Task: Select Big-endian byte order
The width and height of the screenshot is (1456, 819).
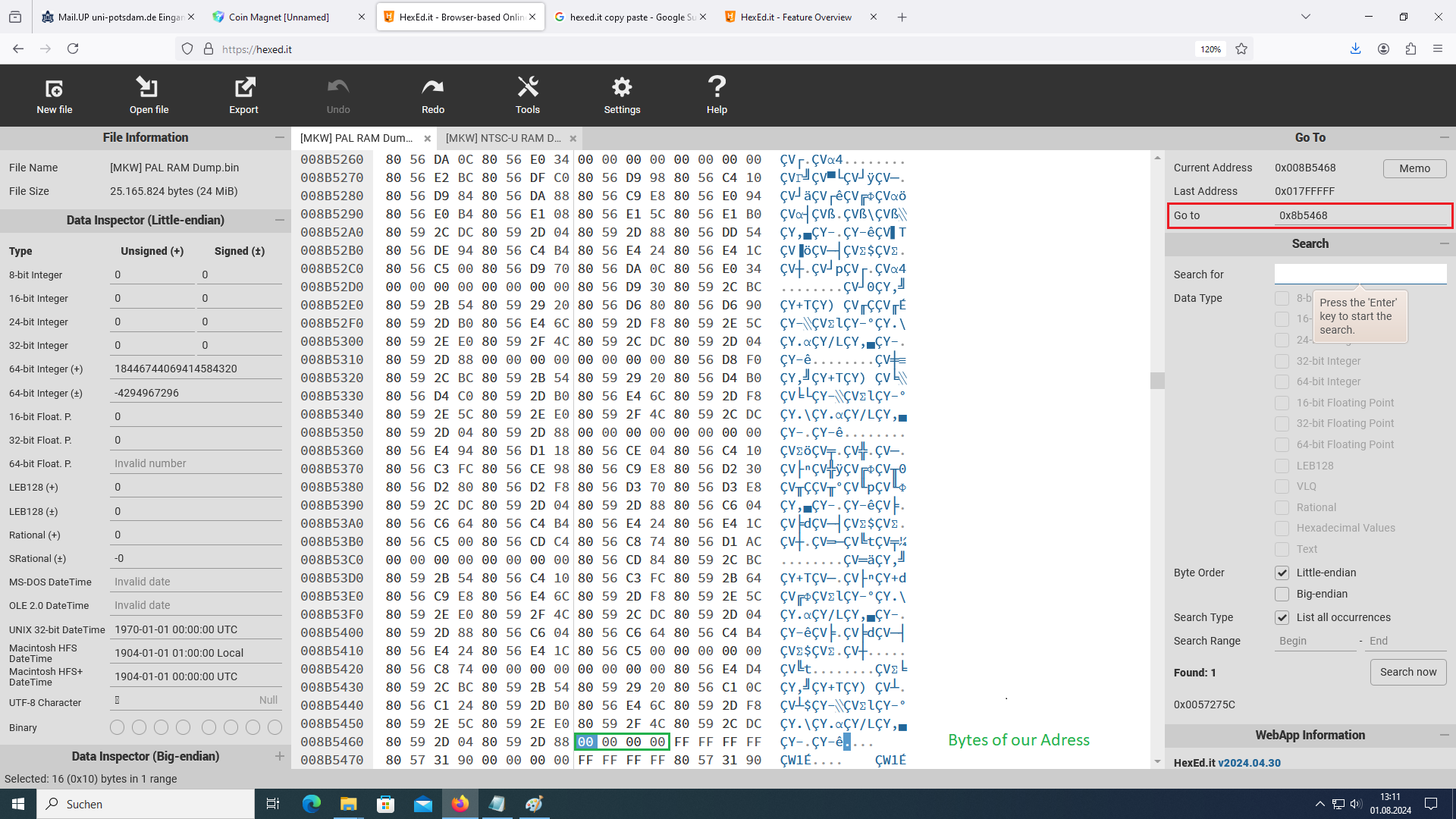Action: 1282,594
